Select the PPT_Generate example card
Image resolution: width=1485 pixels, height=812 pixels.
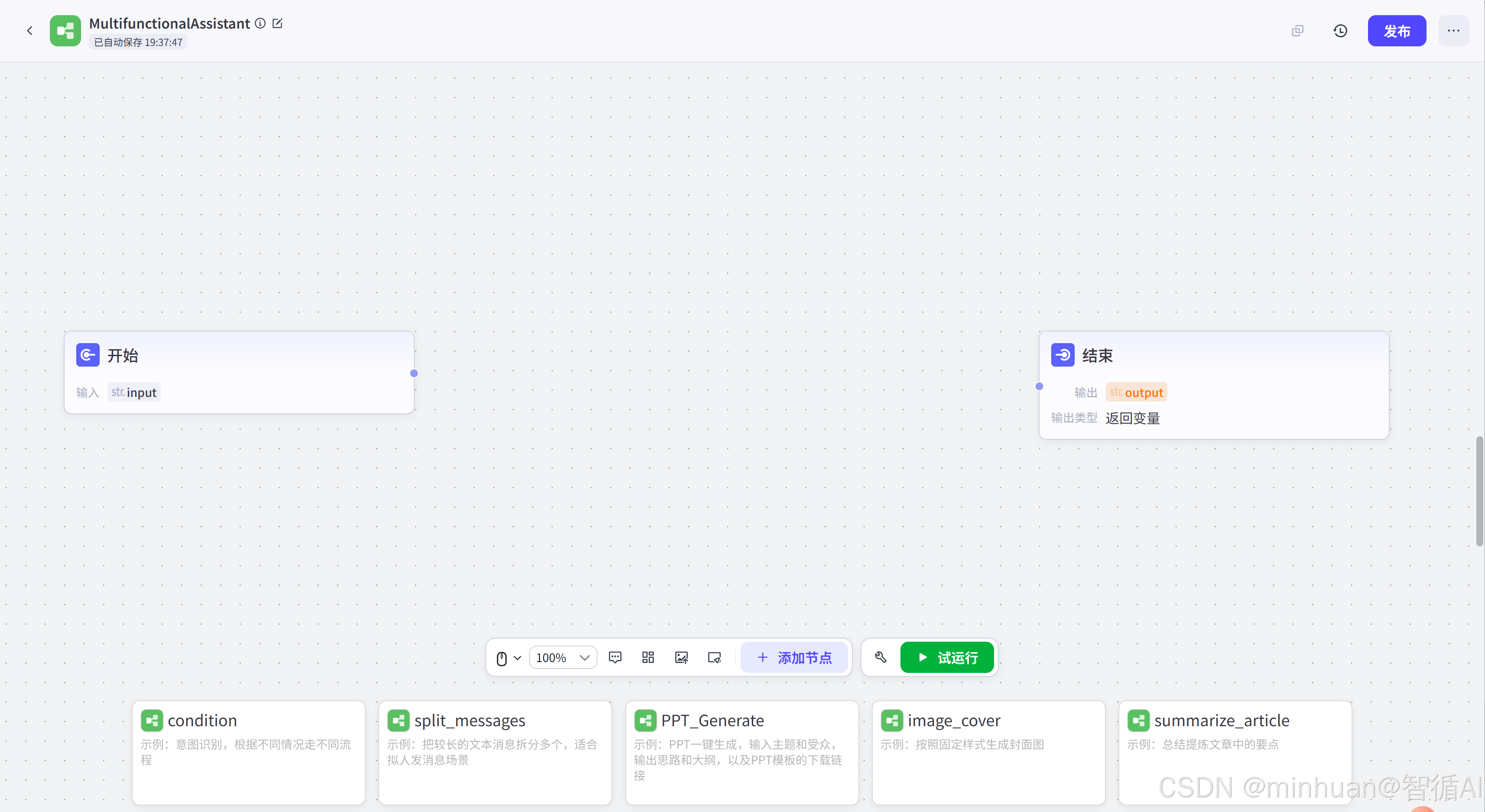pos(741,751)
